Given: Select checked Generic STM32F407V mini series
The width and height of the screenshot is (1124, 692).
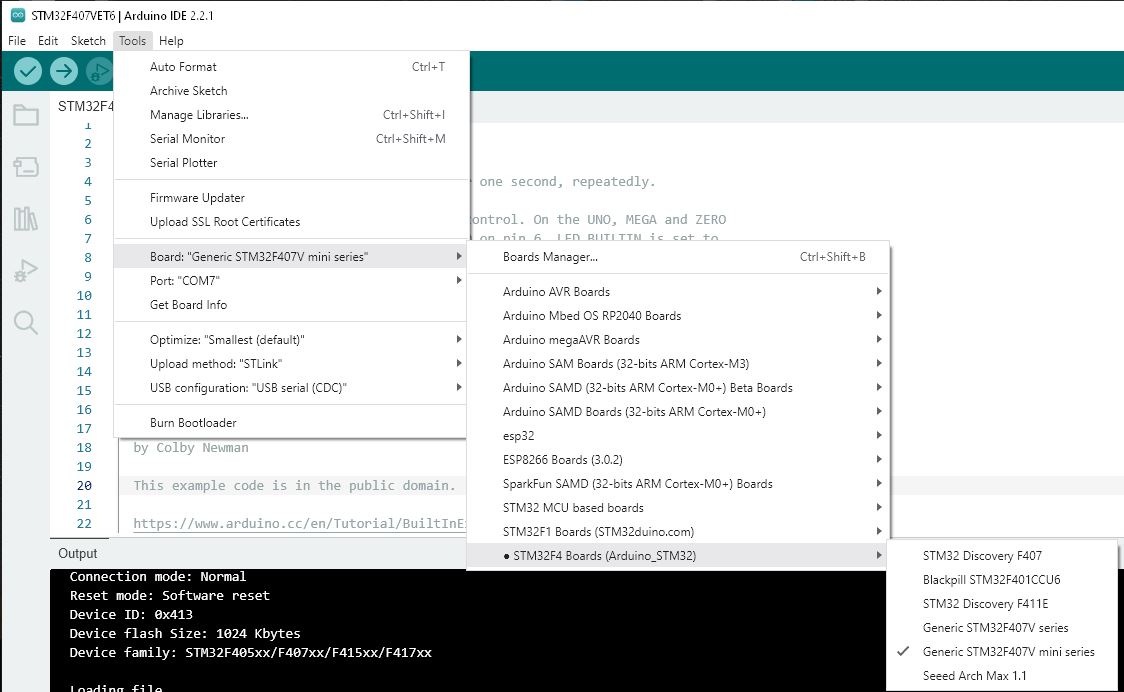Looking at the screenshot, I should (x=1002, y=652).
